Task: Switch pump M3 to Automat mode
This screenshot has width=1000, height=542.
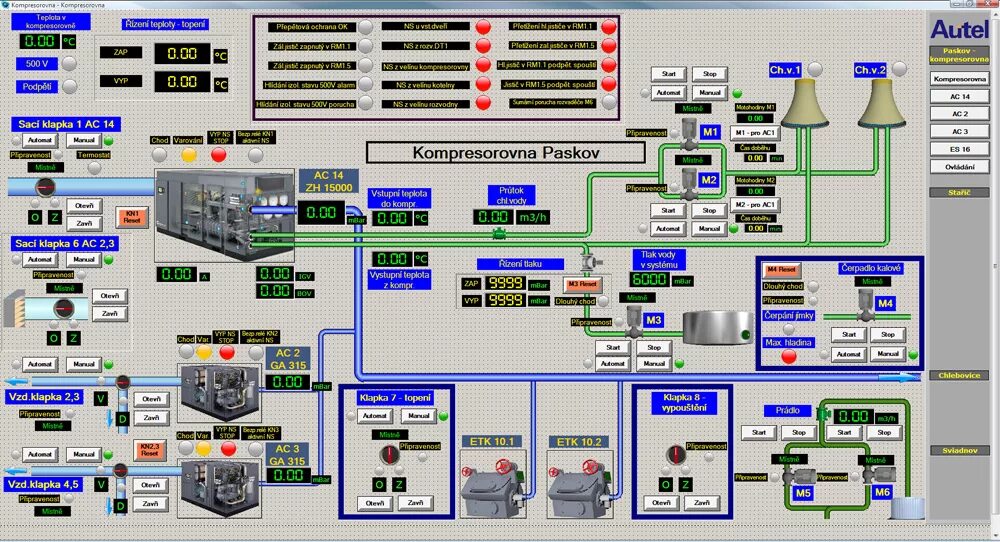Action: pyautogui.click(x=613, y=363)
